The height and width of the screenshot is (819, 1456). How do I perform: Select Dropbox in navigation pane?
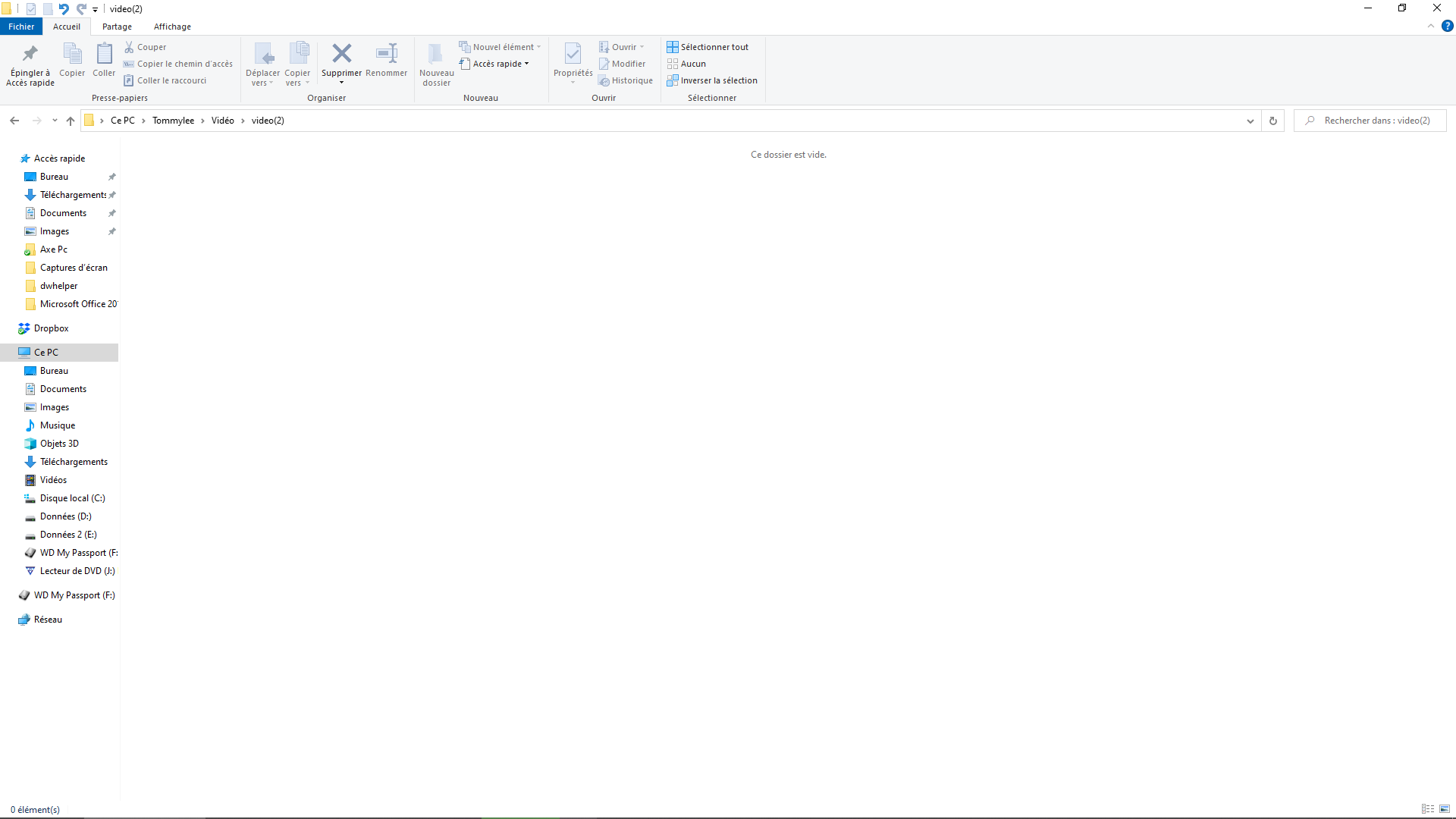(x=51, y=328)
